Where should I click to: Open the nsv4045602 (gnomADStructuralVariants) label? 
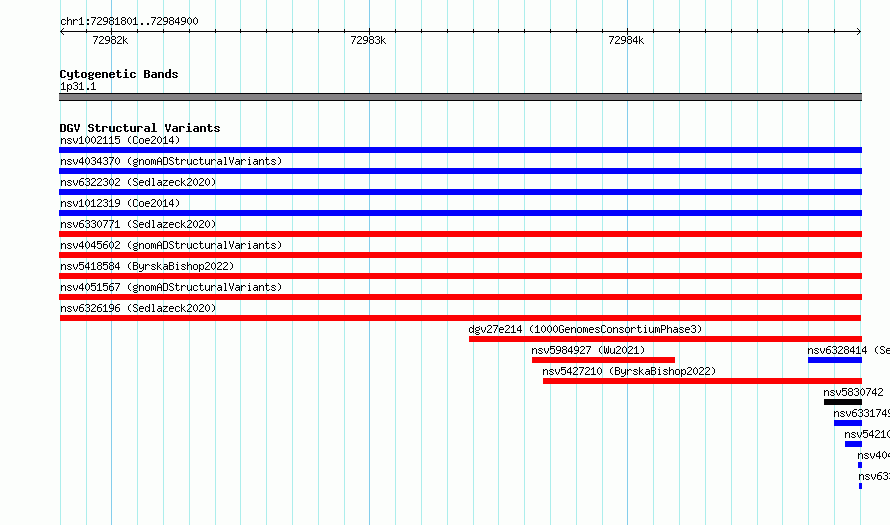pos(171,245)
